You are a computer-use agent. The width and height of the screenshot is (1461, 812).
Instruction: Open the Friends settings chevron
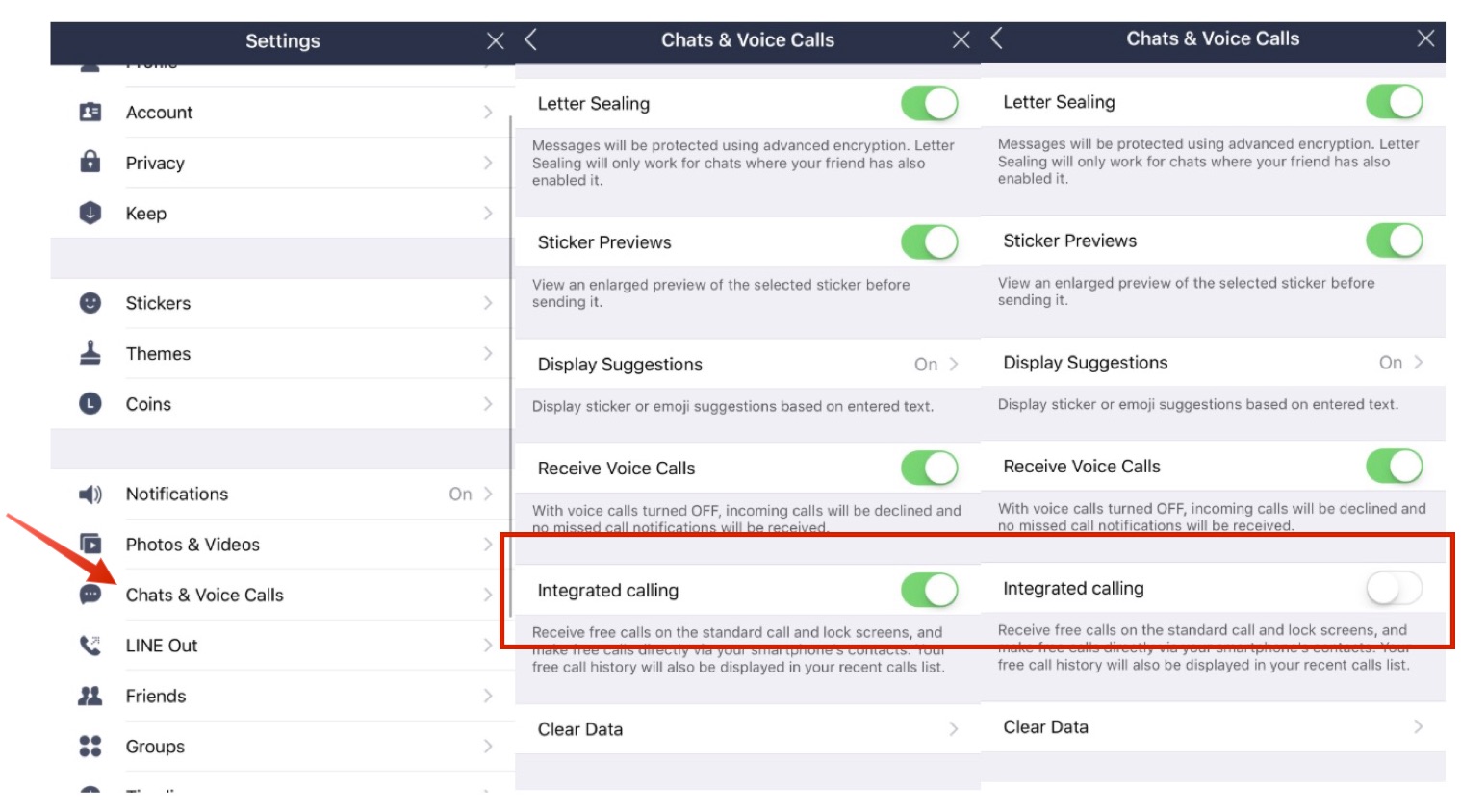pos(488,696)
